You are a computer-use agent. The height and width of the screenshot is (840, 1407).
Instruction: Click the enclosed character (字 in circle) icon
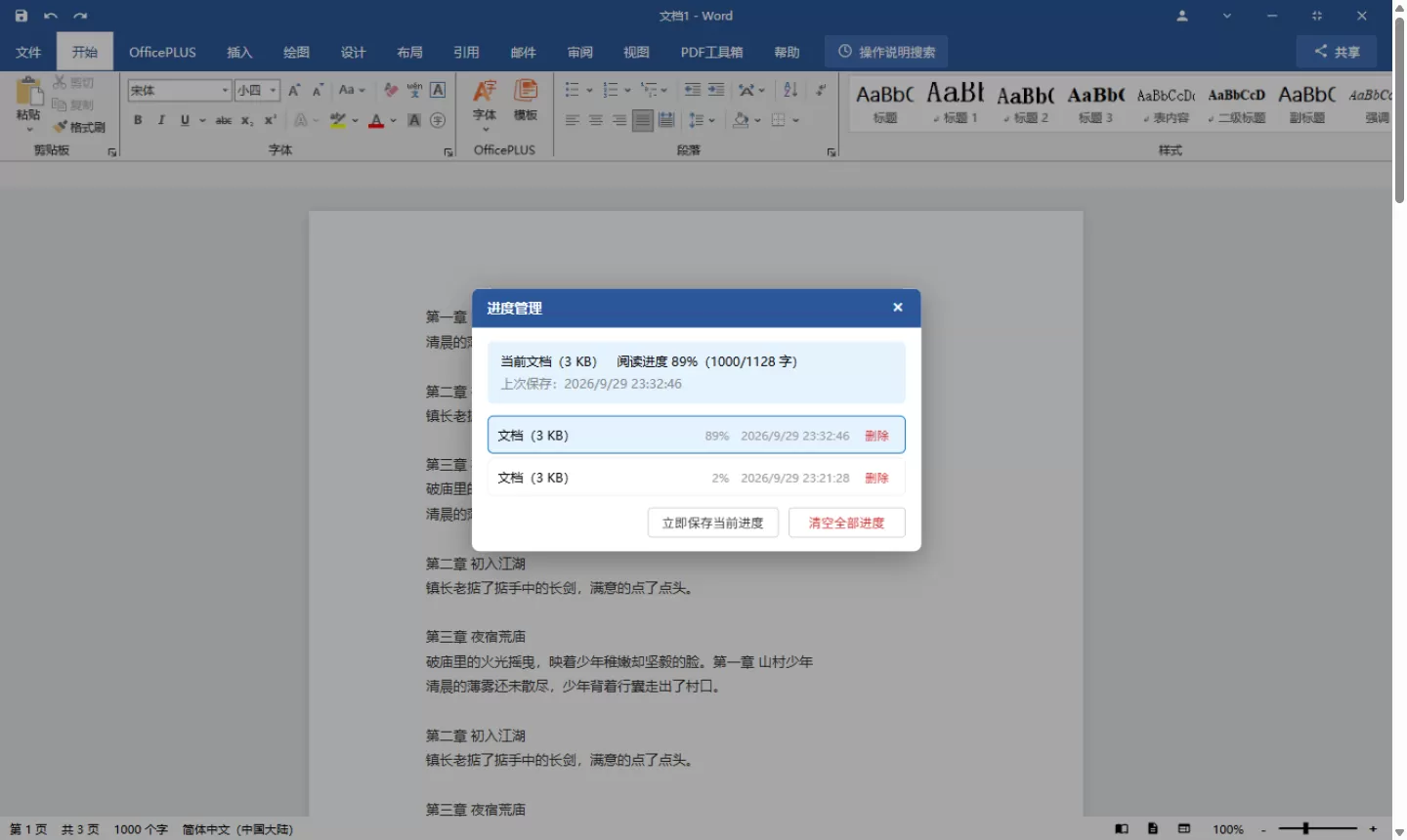click(438, 120)
